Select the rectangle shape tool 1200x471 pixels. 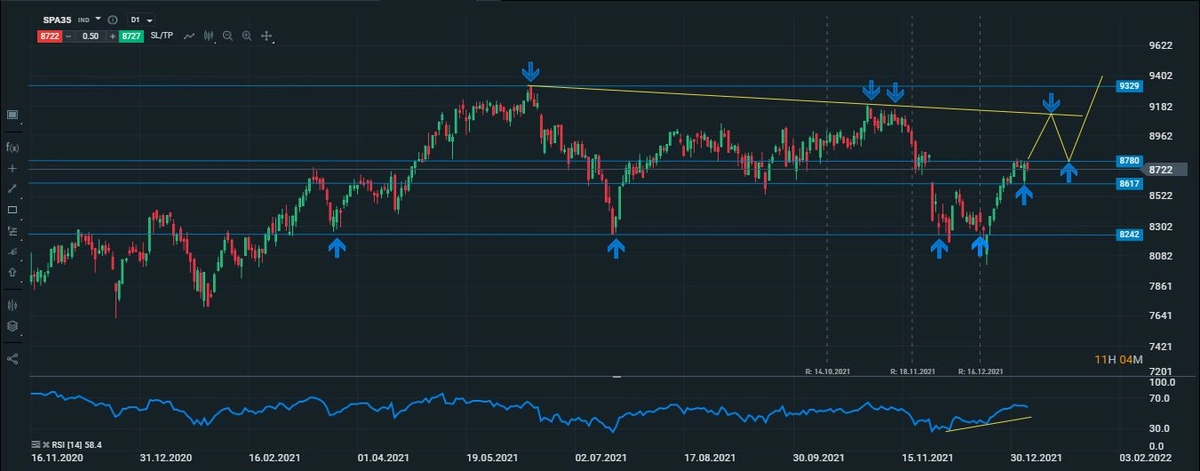12,210
